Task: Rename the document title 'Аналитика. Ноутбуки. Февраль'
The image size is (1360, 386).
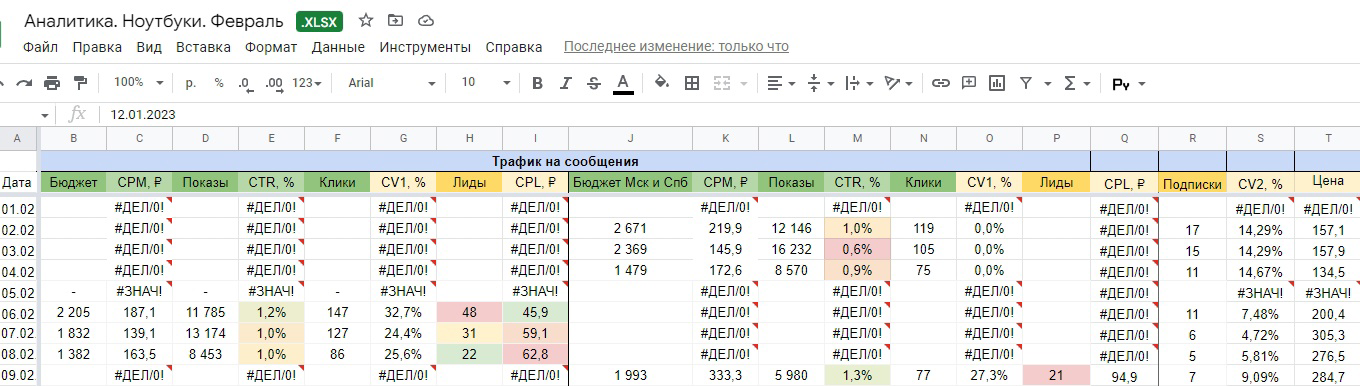Action: coord(154,21)
